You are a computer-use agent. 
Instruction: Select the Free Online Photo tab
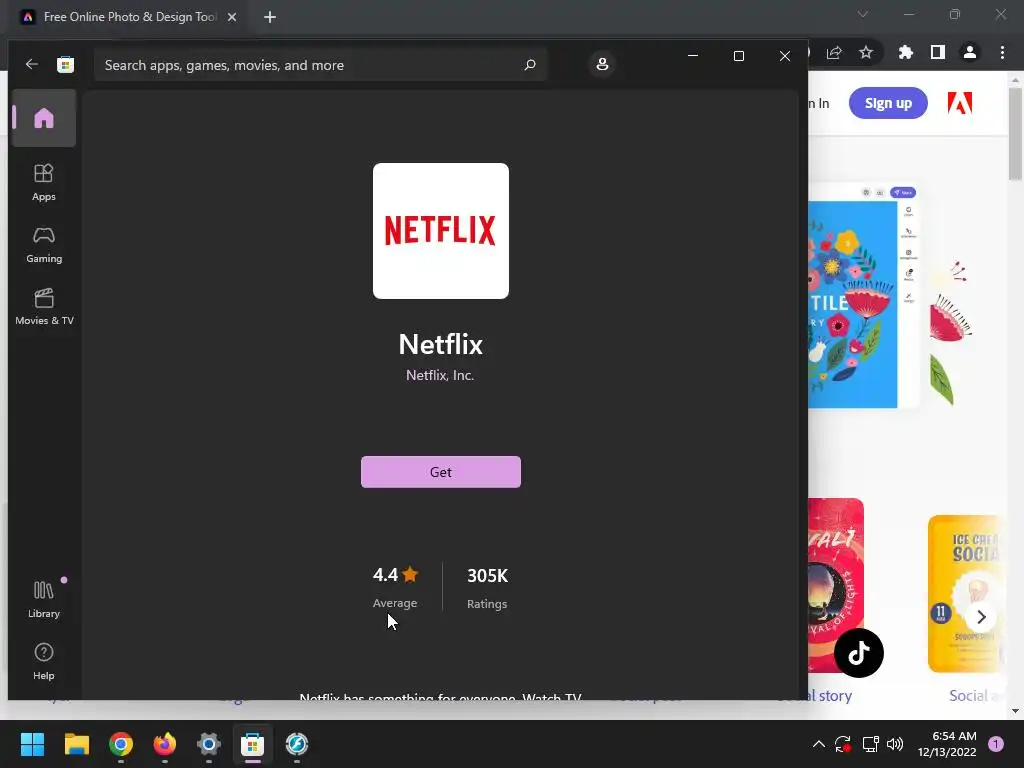[x=130, y=17]
